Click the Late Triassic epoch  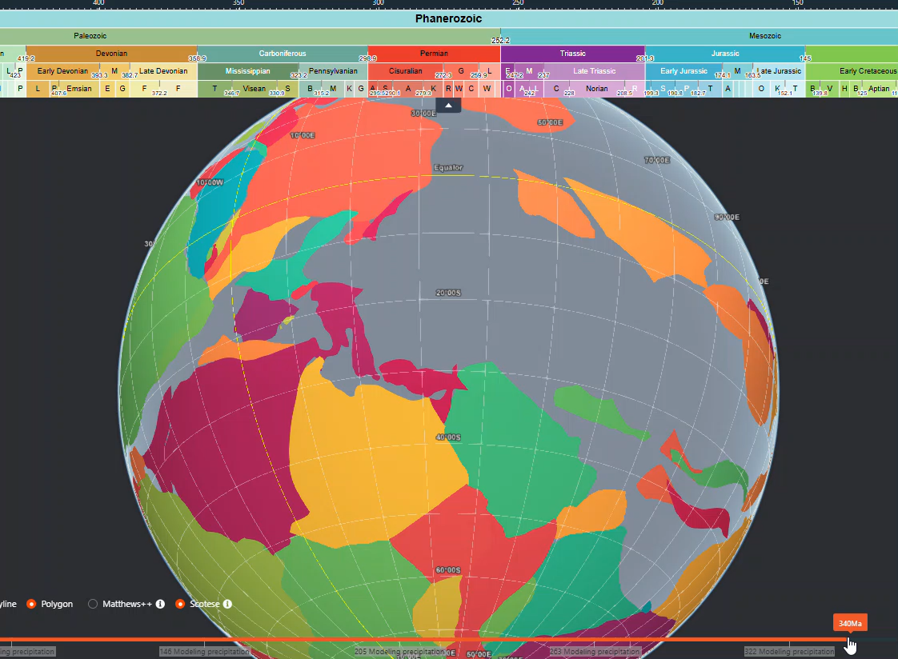[594, 72]
